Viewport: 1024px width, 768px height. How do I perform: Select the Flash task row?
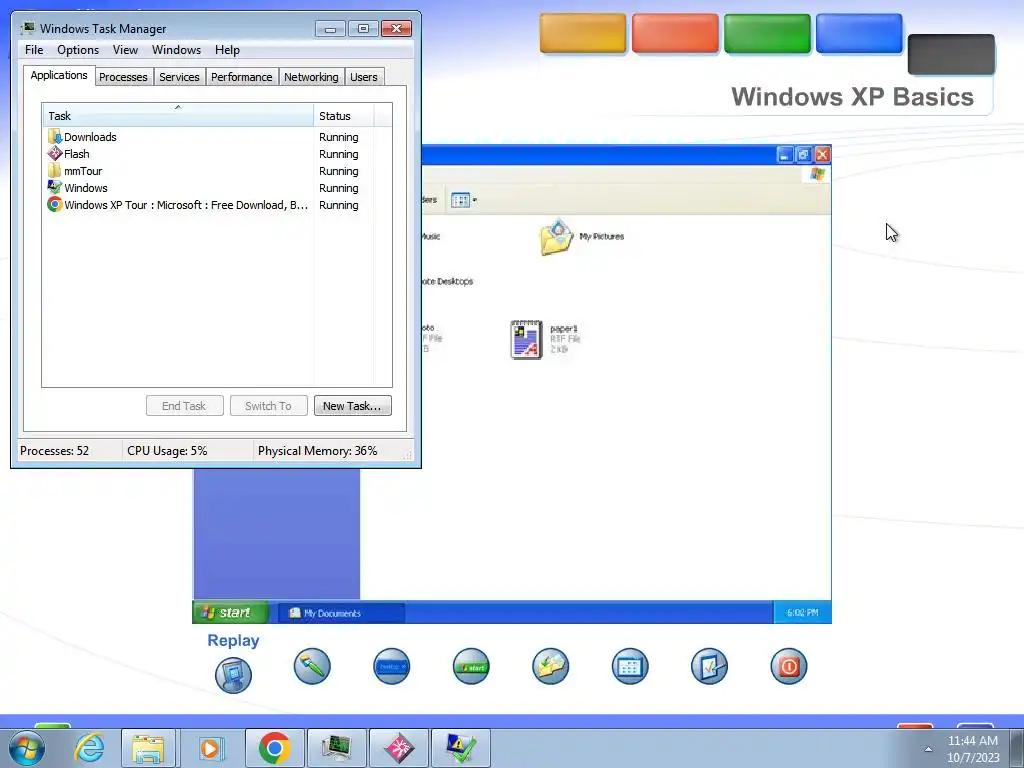click(x=209, y=154)
